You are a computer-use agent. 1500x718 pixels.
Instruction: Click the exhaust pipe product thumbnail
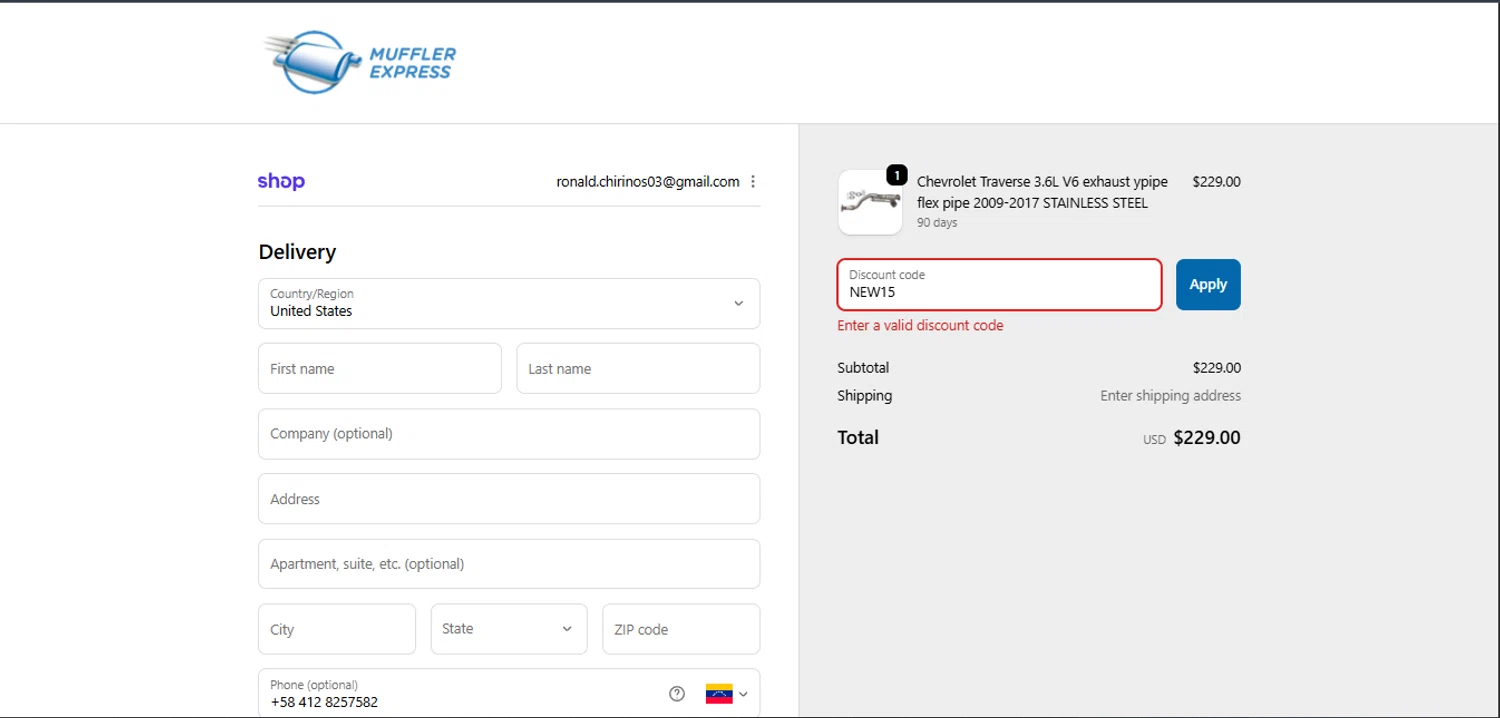pyautogui.click(x=869, y=203)
